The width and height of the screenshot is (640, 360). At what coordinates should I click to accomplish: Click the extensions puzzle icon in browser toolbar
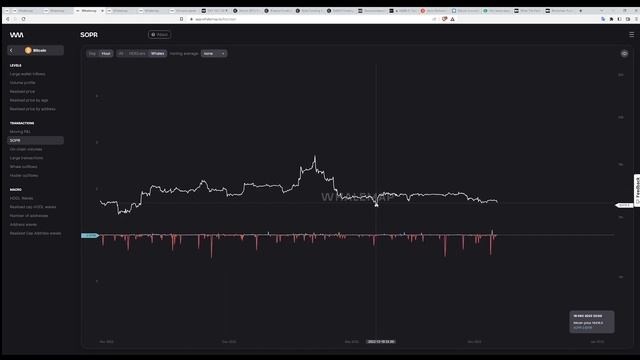[611, 19]
